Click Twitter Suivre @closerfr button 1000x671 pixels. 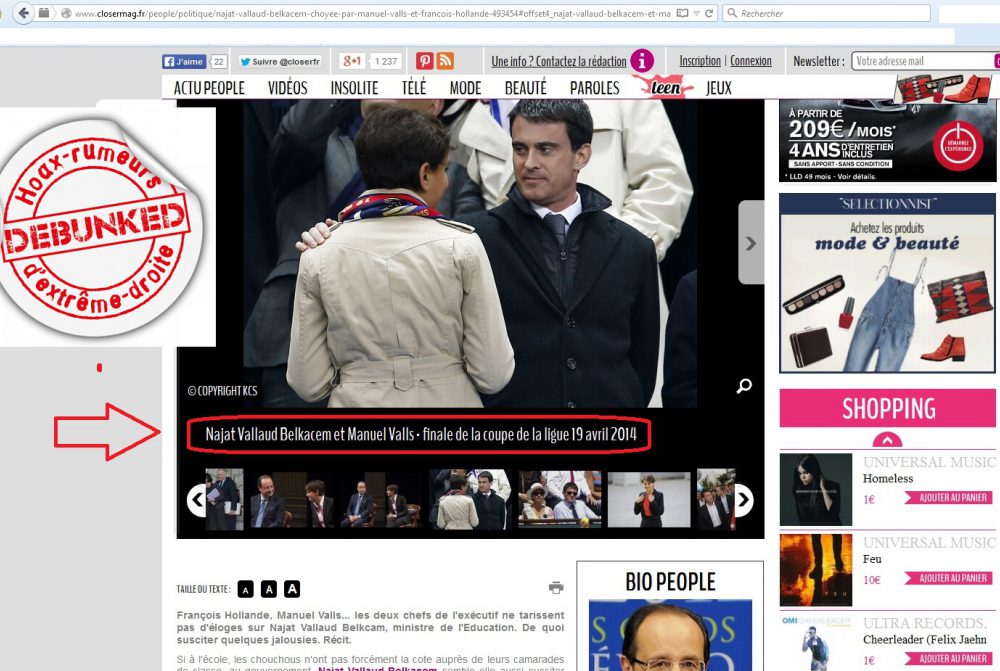(x=279, y=61)
